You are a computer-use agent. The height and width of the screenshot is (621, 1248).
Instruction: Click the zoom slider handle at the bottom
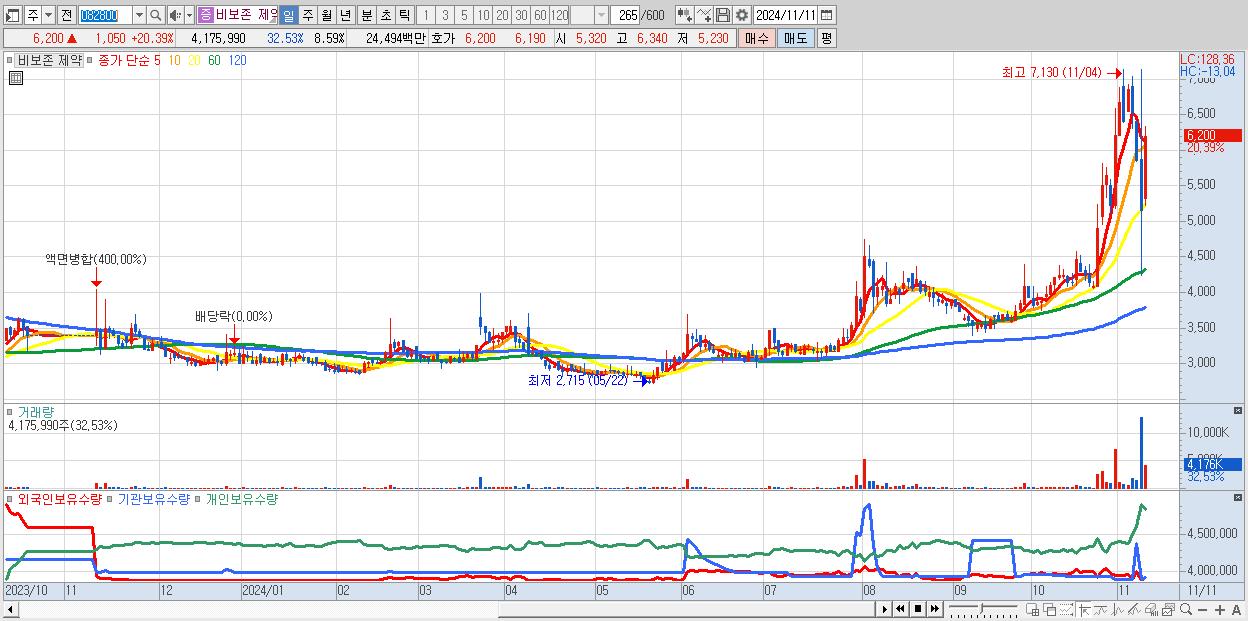pos(981,609)
